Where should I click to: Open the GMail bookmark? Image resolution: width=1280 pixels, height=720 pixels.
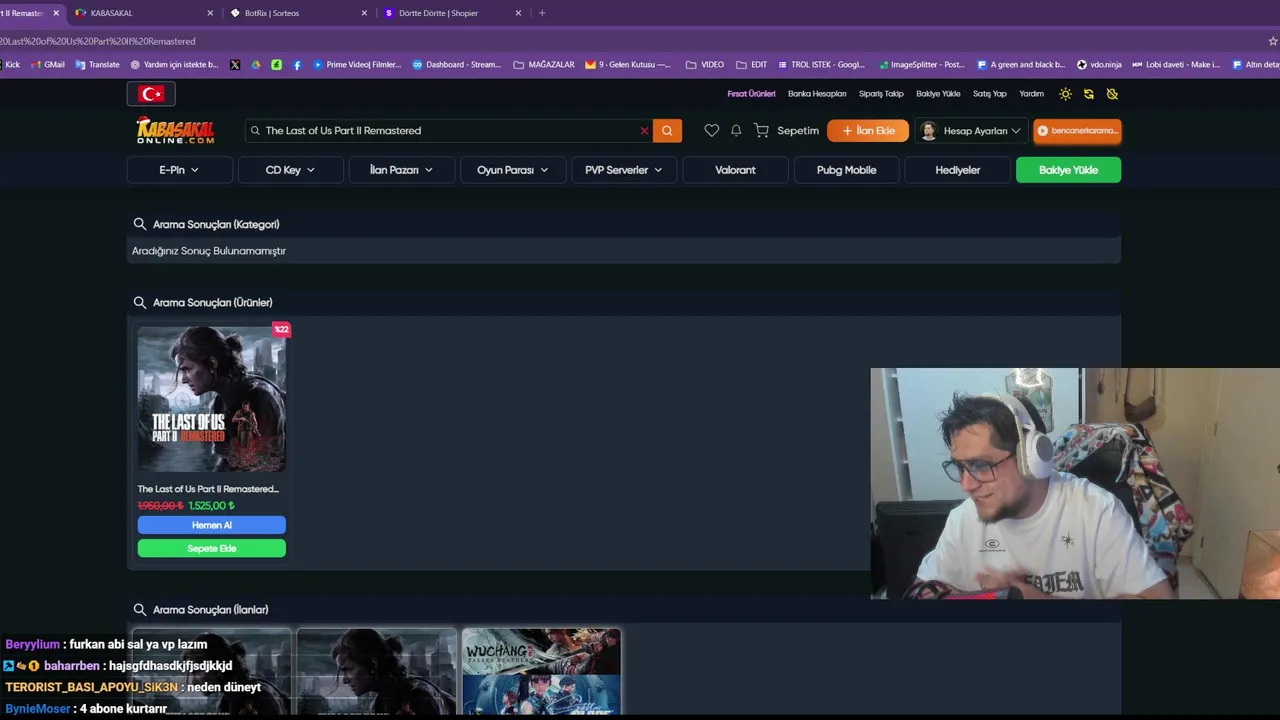(x=48, y=64)
